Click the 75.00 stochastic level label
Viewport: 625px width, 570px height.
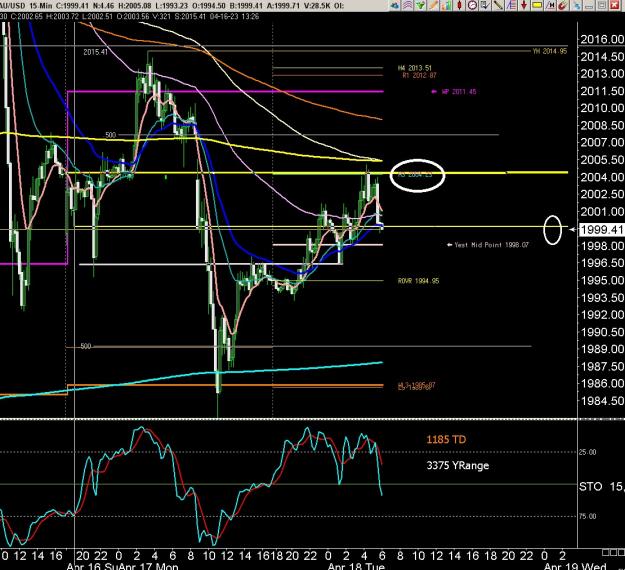(588, 516)
